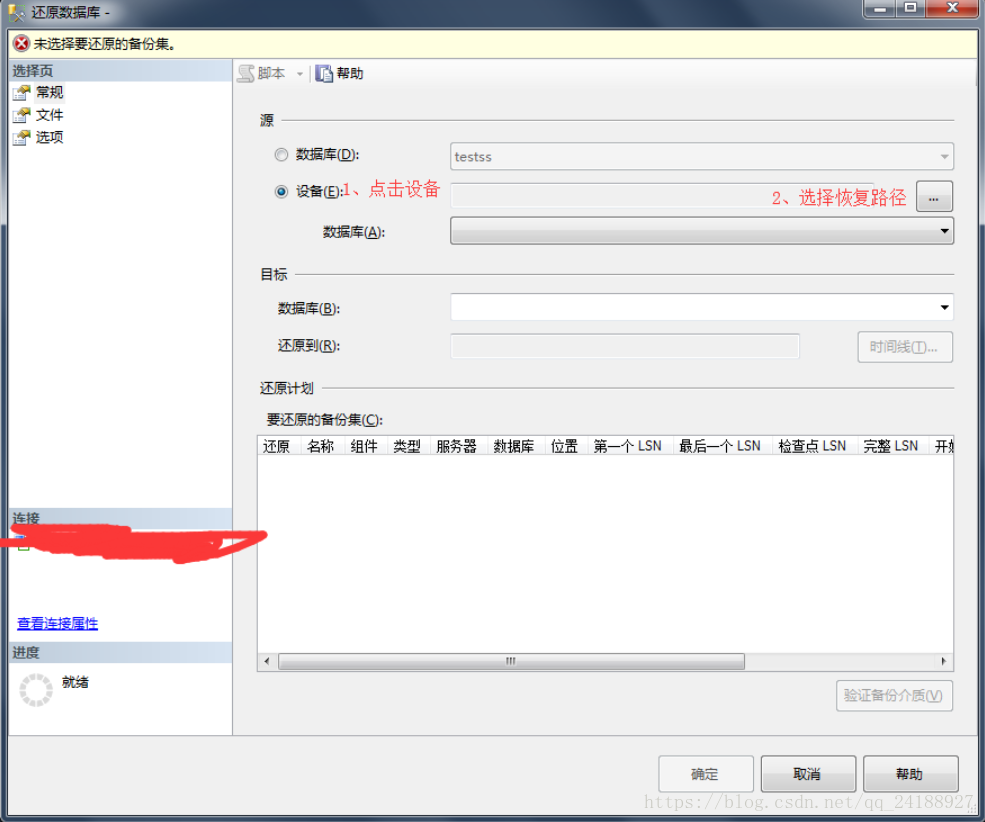Screen dimensions: 985x822
Task: Click the horizontal scrollbar thumb of backup sets
Action: tap(511, 661)
